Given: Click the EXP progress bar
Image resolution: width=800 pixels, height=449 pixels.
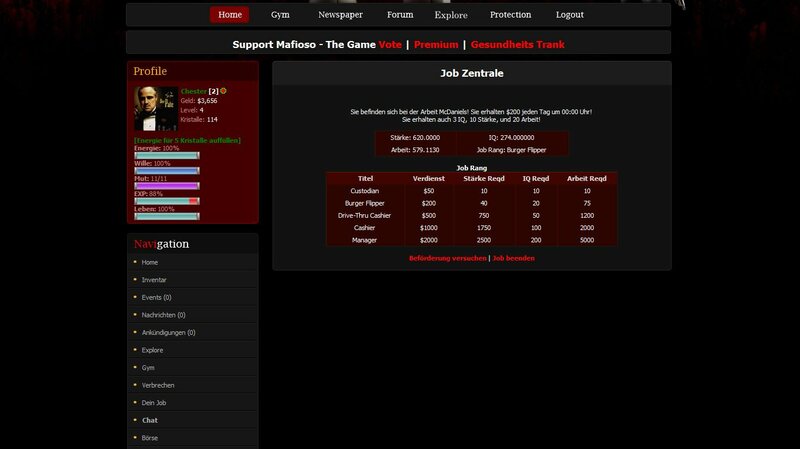Looking at the screenshot, I should click(x=167, y=201).
